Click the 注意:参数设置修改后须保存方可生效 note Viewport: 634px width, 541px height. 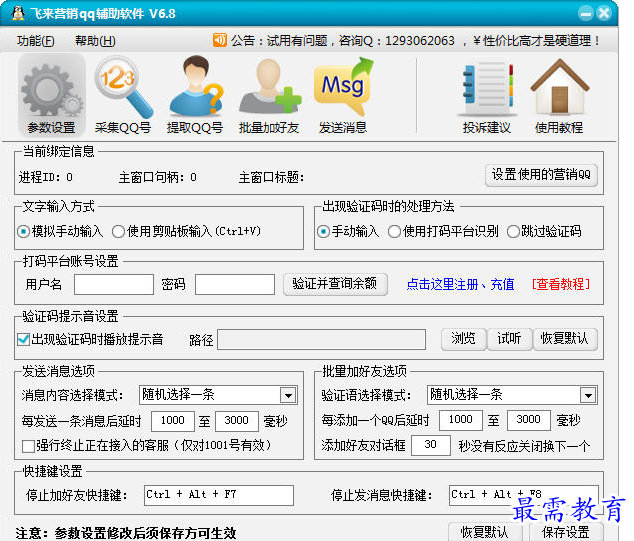tap(126, 533)
